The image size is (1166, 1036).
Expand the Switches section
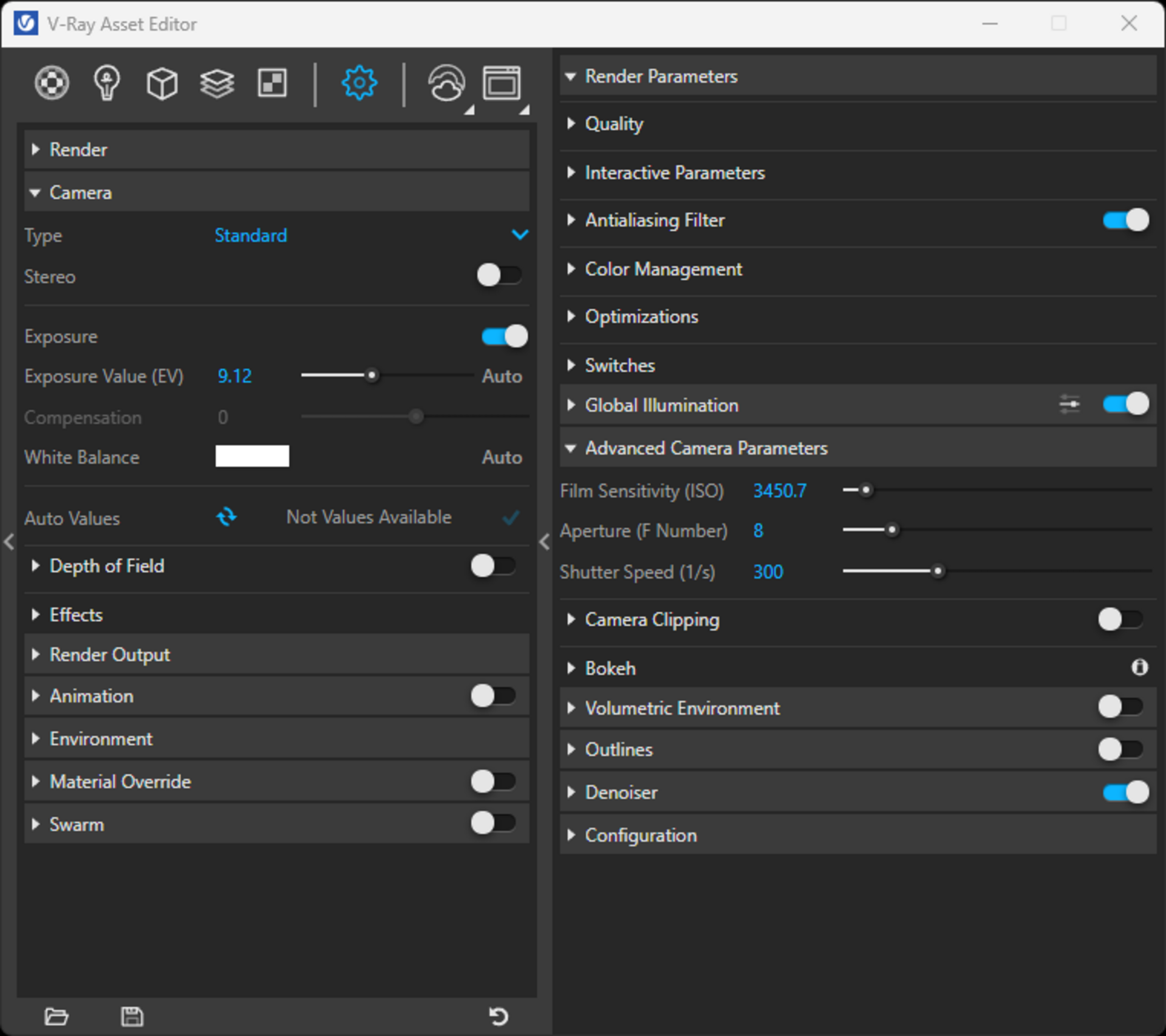pyautogui.click(x=858, y=365)
